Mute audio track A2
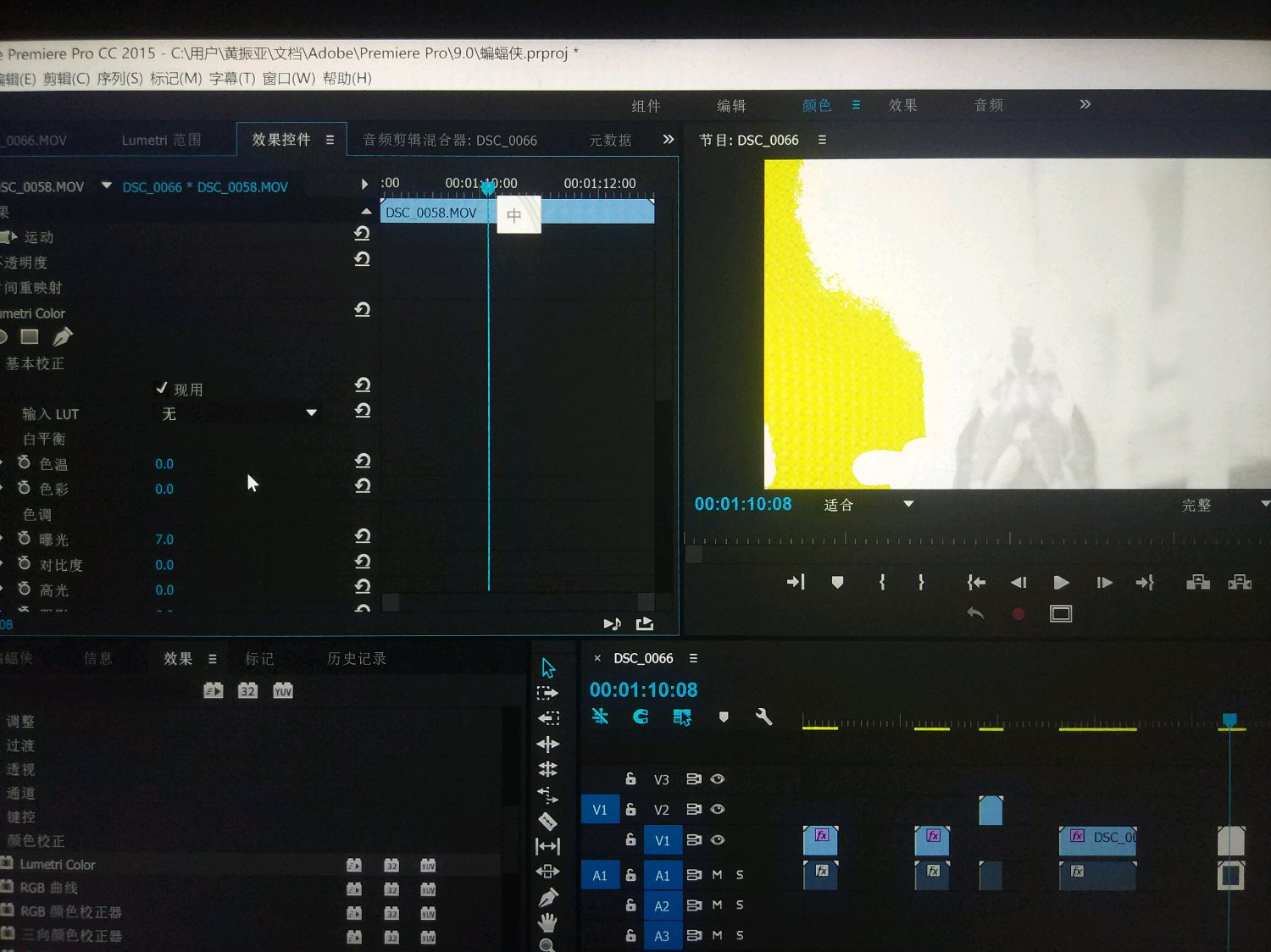This screenshot has width=1271, height=952. 717,905
